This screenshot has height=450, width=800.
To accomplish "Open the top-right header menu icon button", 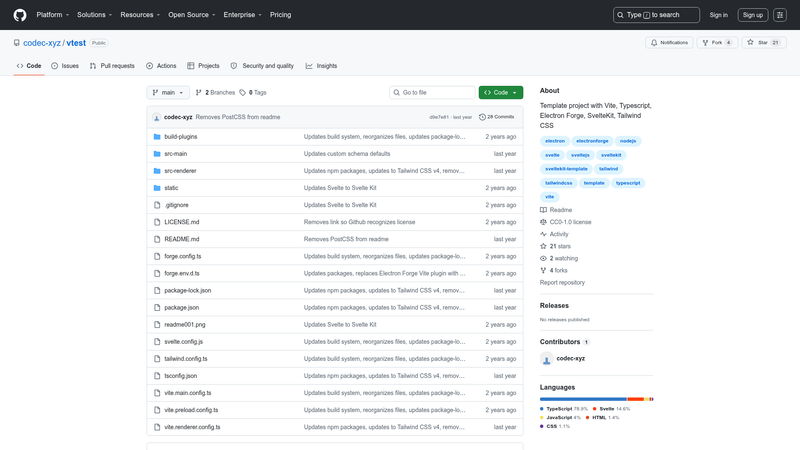I will [780, 15].
